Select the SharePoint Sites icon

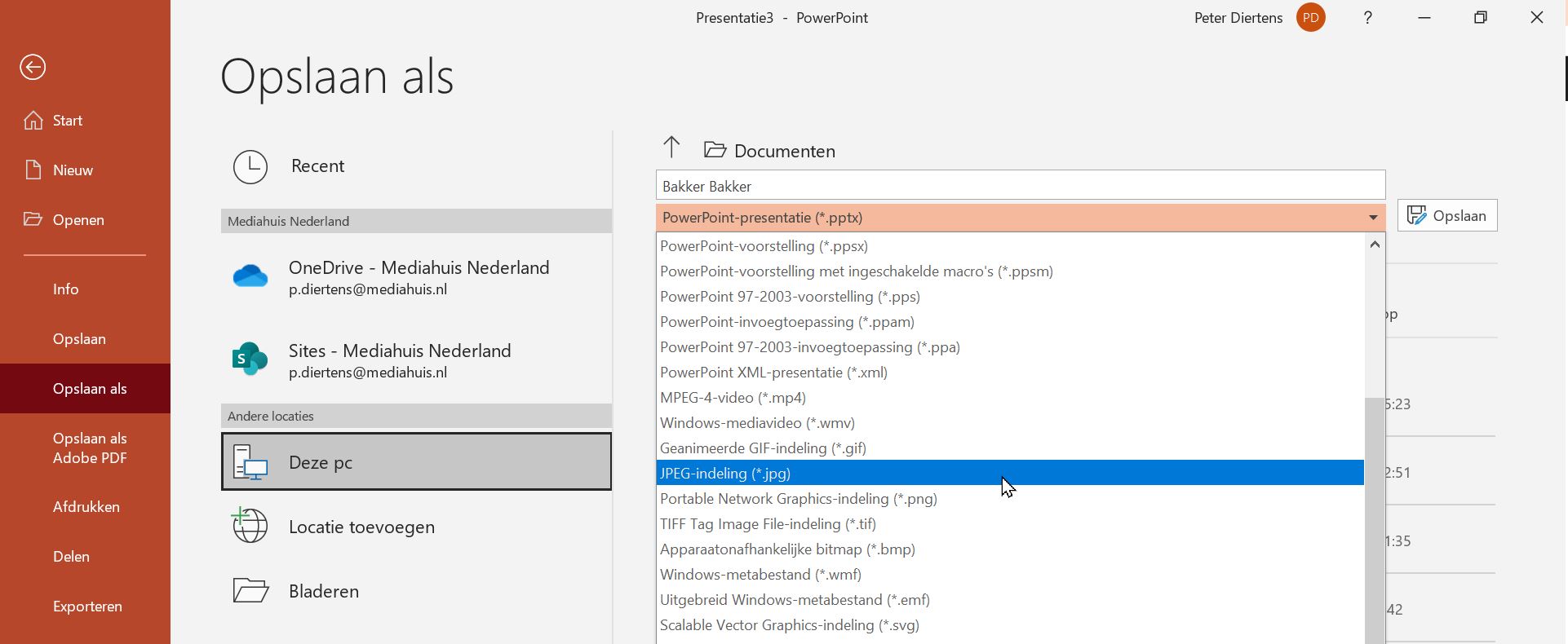250,359
